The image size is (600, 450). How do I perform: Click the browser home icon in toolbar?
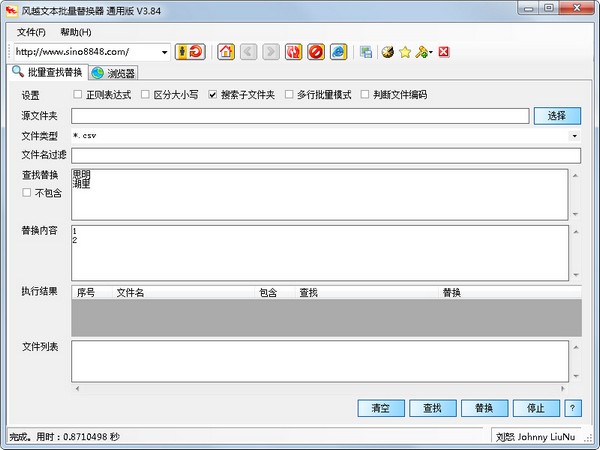tap(226, 51)
